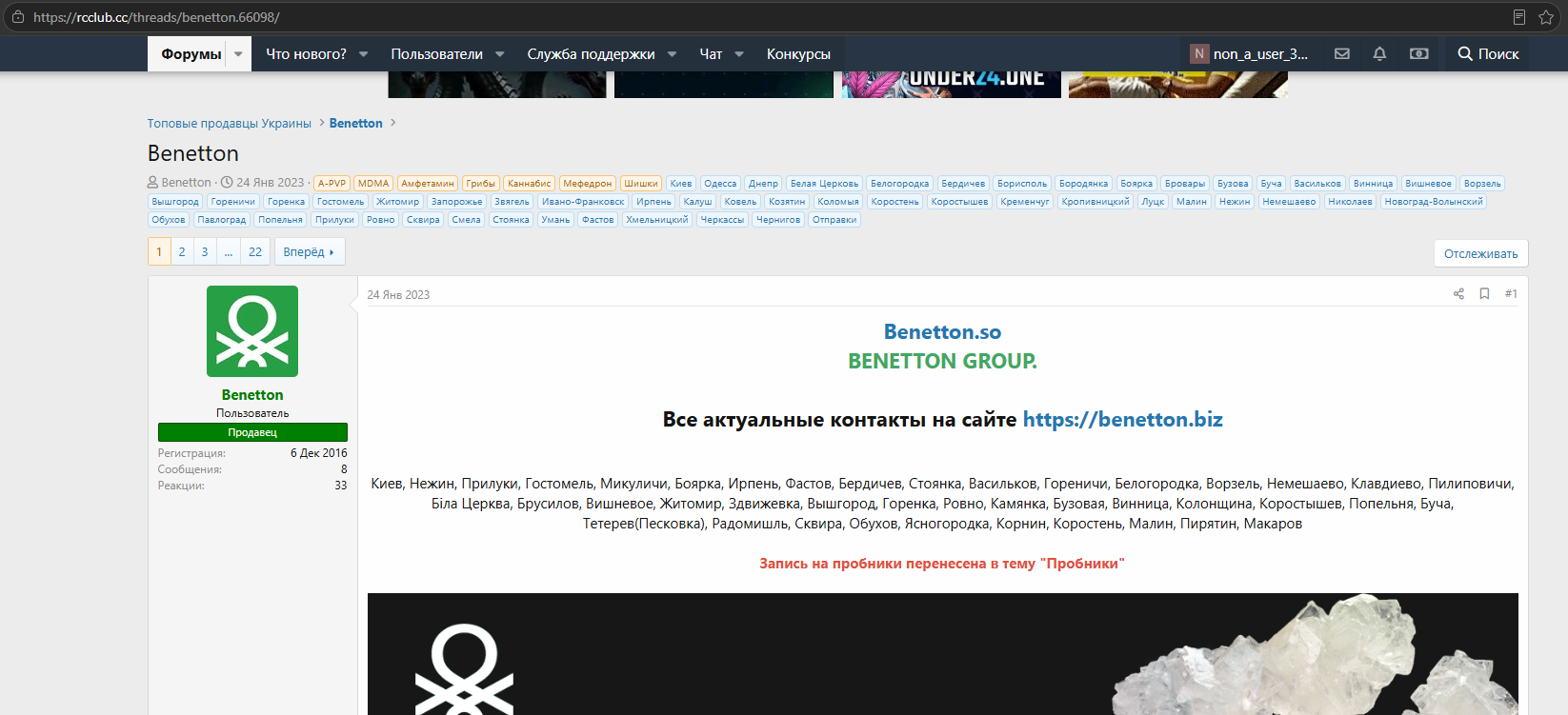Click the Benetton breadcrumb link
Image resolution: width=1568 pixels, height=715 pixels.
click(356, 124)
